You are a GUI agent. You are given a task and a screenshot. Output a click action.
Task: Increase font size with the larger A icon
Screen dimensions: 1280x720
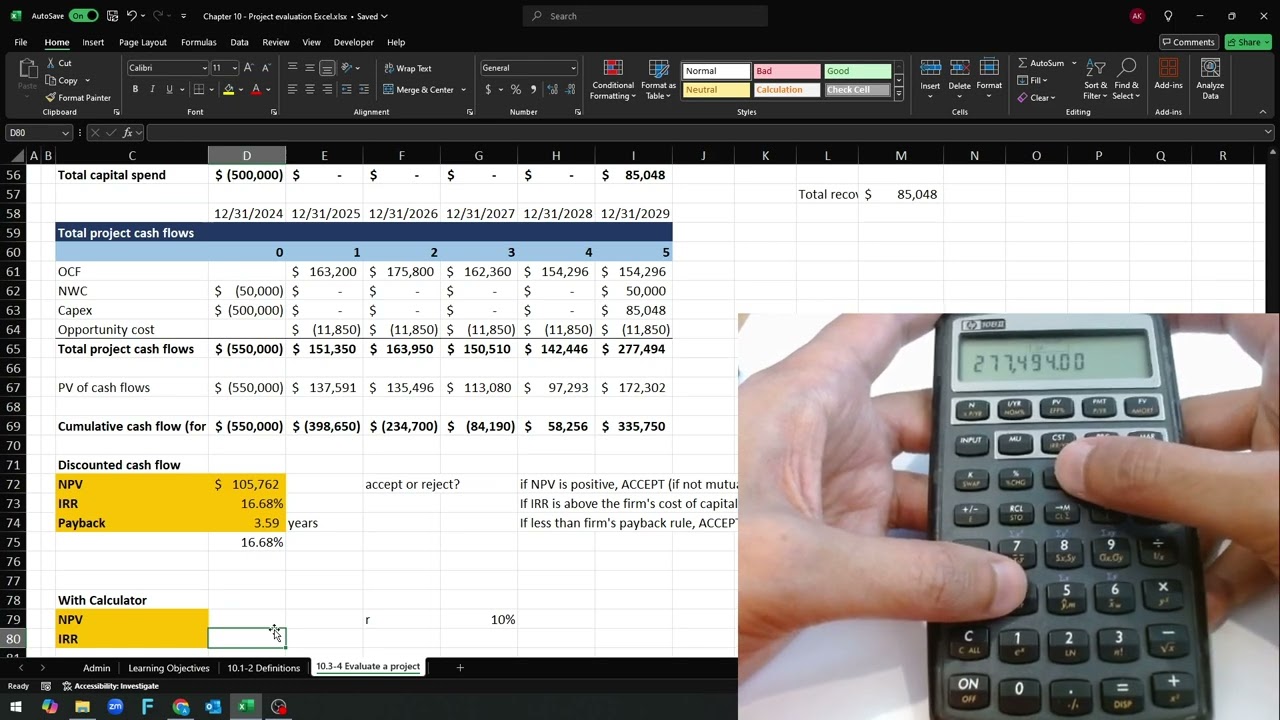(250, 68)
